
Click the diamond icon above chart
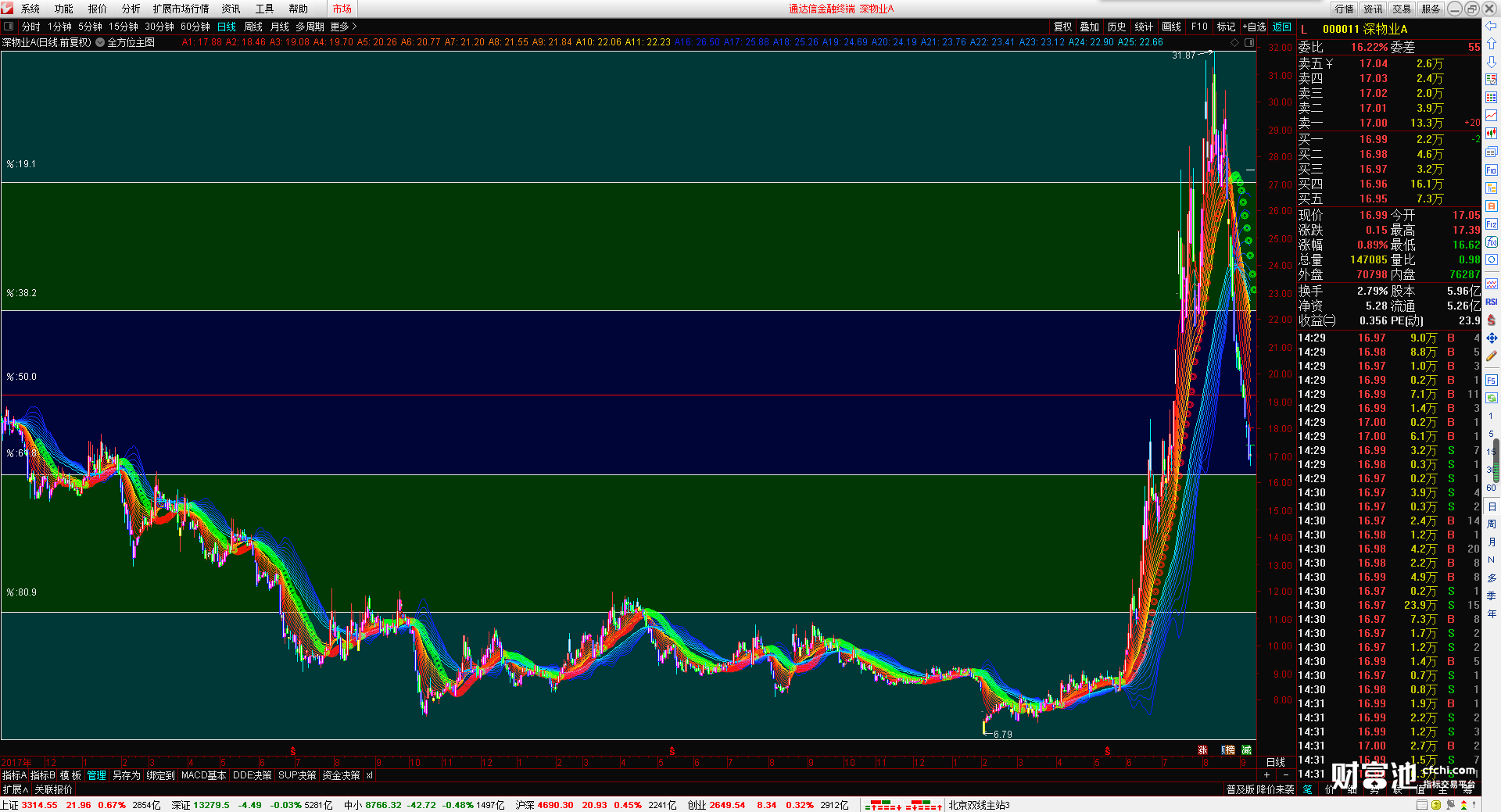pyautogui.click(x=1234, y=42)
